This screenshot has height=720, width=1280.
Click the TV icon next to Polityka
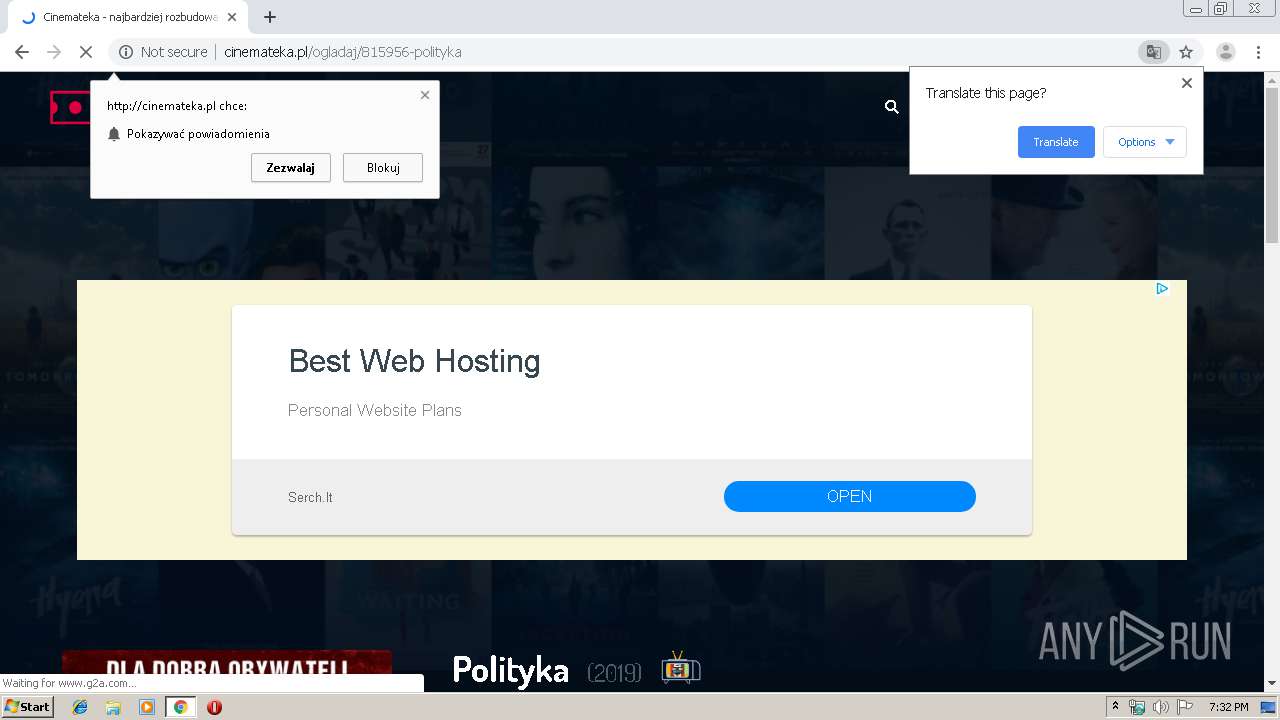[681, 669]
